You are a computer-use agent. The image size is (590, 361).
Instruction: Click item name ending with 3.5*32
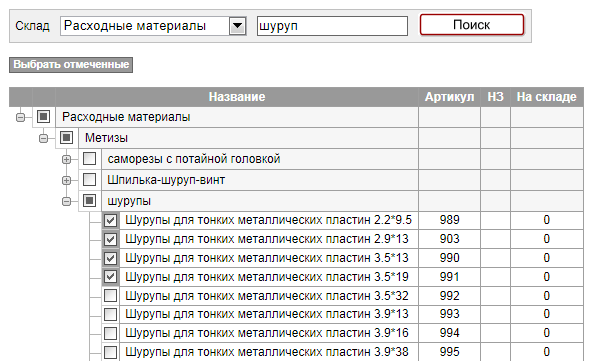(267, 296)
